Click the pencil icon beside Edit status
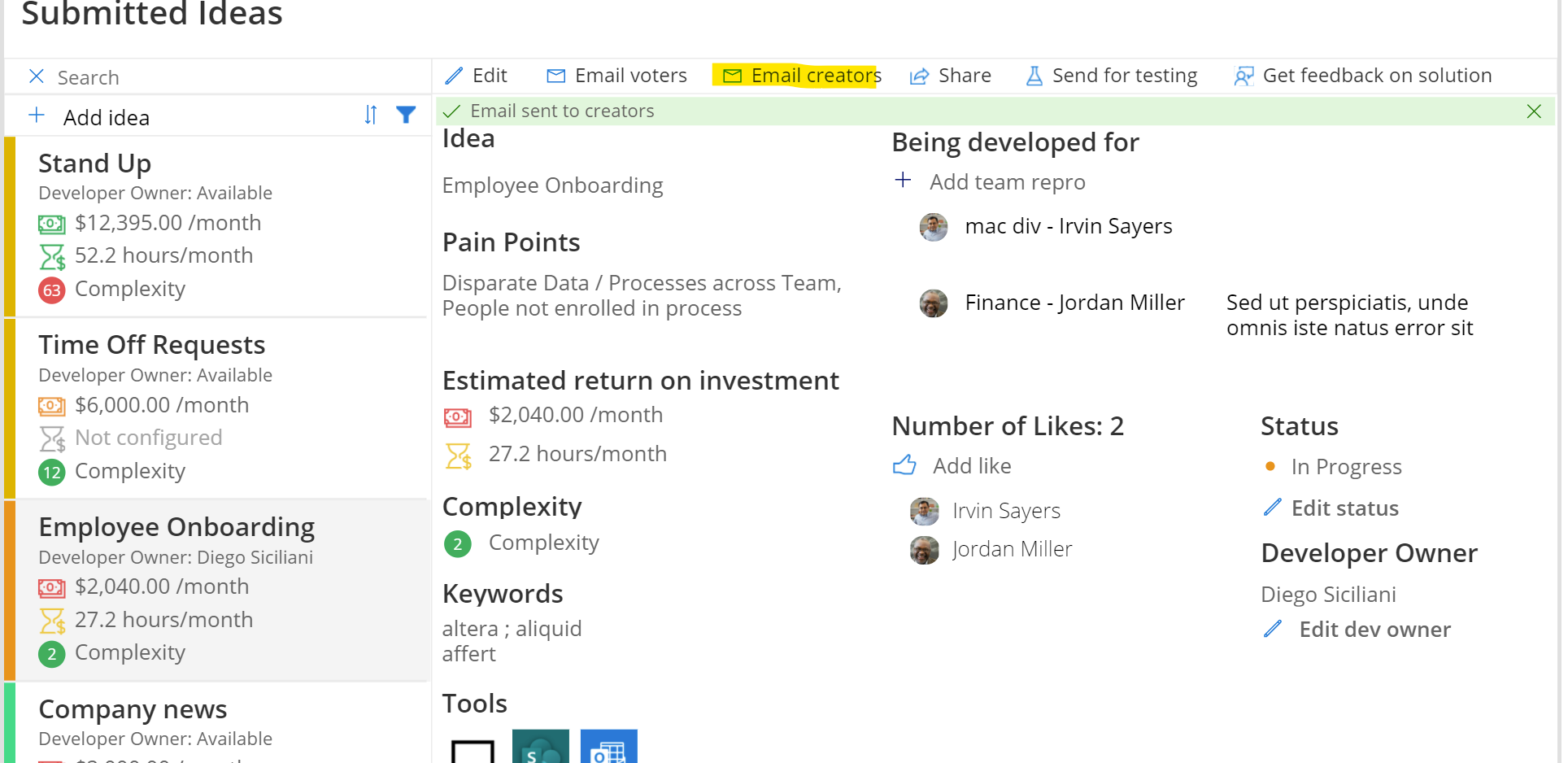 coord(1273,508)
